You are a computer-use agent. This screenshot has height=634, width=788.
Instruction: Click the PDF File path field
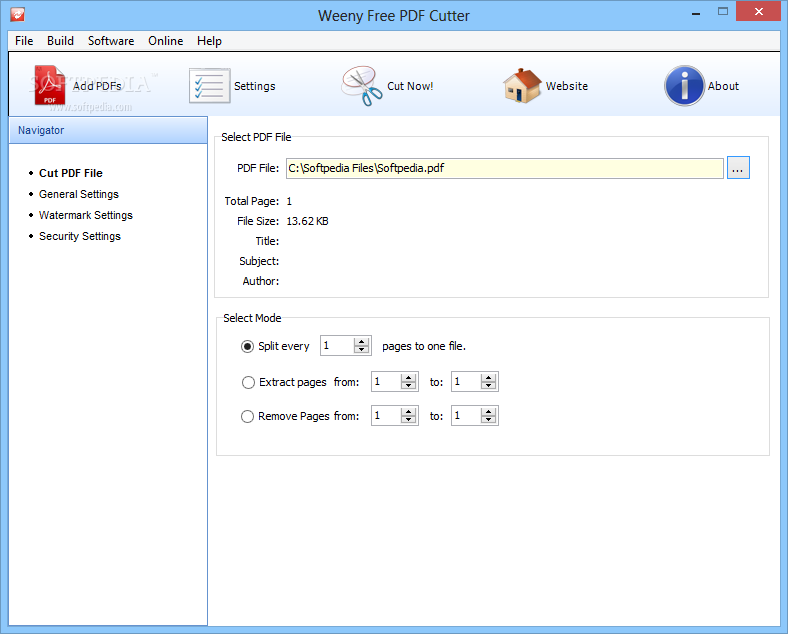click(x=505, y=168)
